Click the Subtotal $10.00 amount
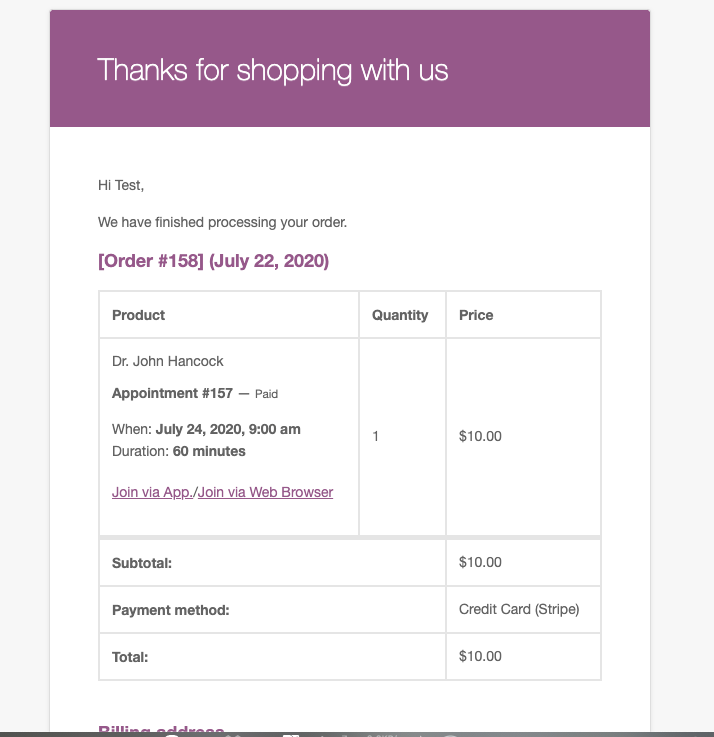Viewport: 714px width, 737px height. (480, 562)
